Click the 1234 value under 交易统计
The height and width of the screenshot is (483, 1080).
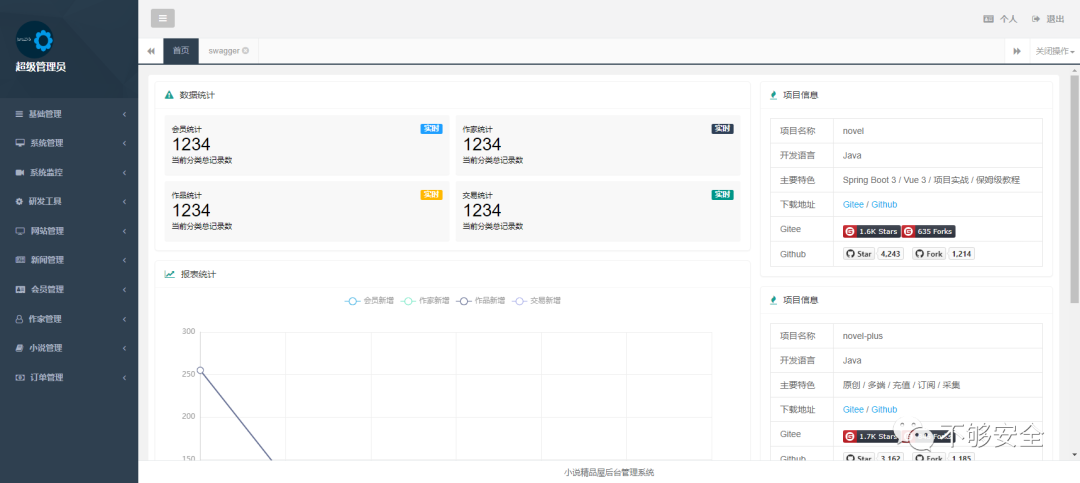tap(482, 210)
